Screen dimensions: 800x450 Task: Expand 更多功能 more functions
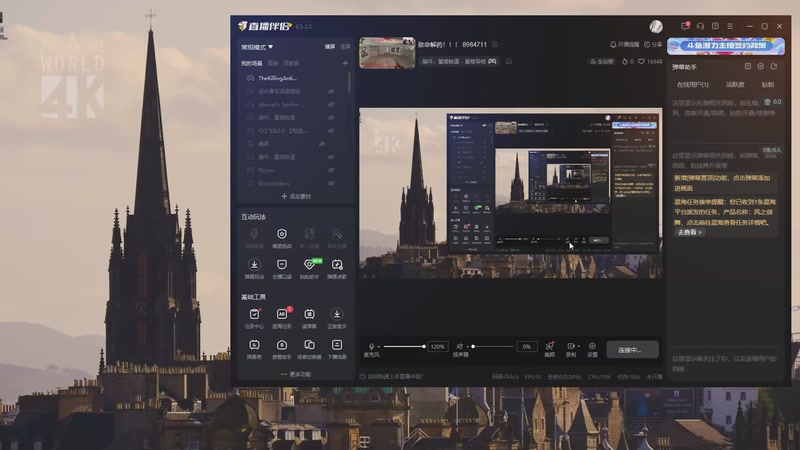coord(296,374)
